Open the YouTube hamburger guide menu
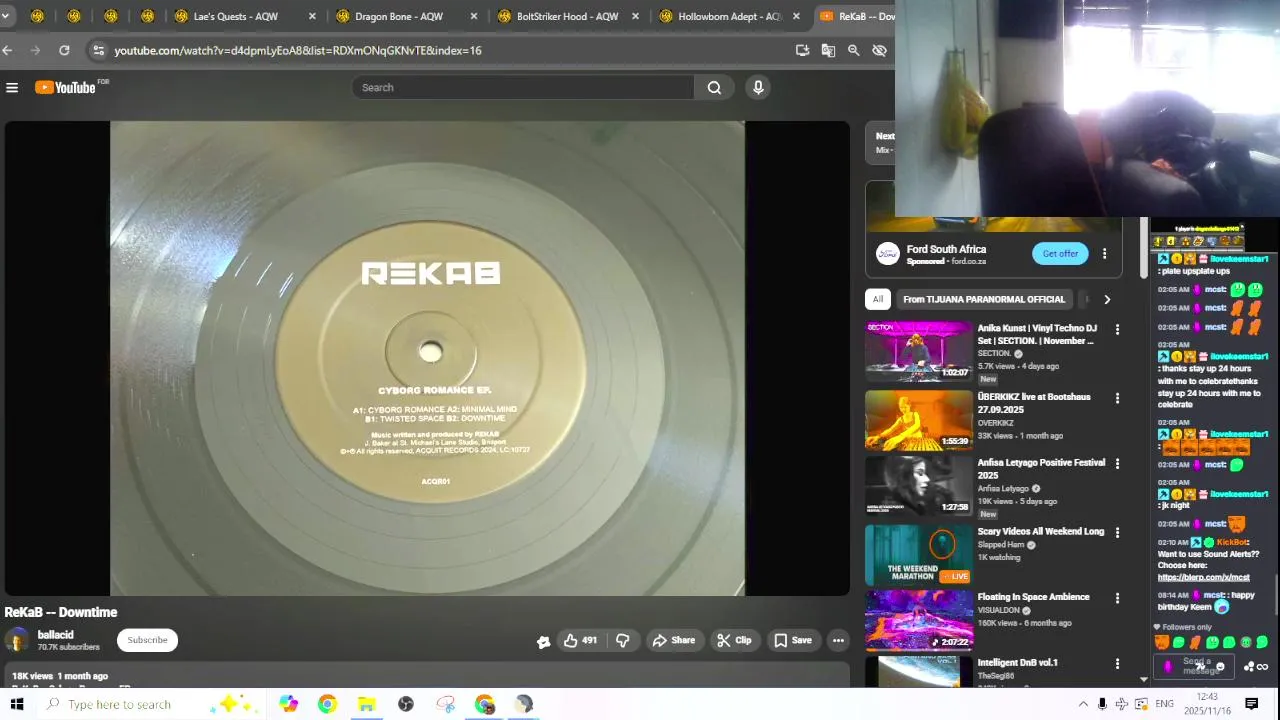Screen dimensions: 1280x720 12,88
